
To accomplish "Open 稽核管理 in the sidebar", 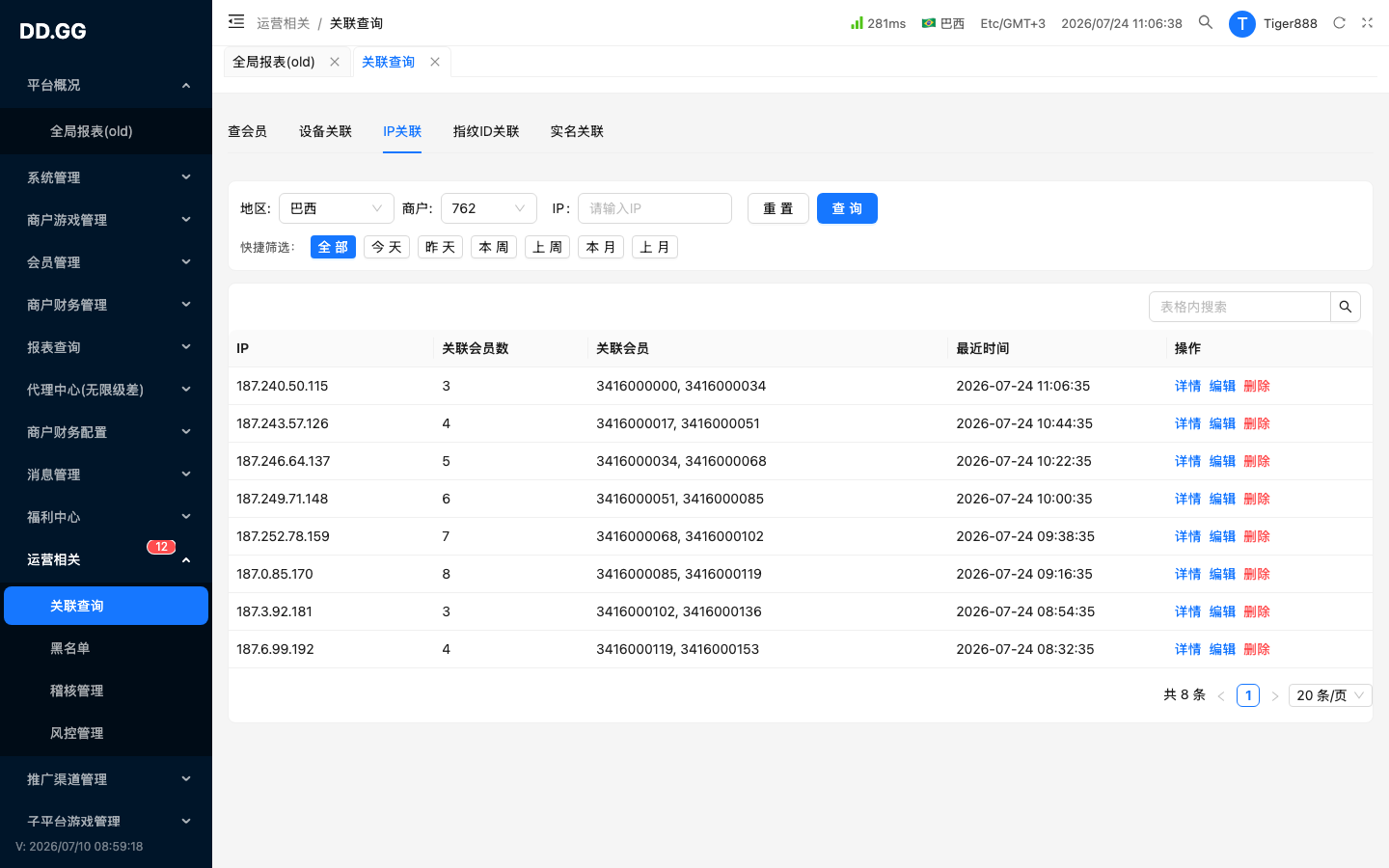I will point(106,691).
